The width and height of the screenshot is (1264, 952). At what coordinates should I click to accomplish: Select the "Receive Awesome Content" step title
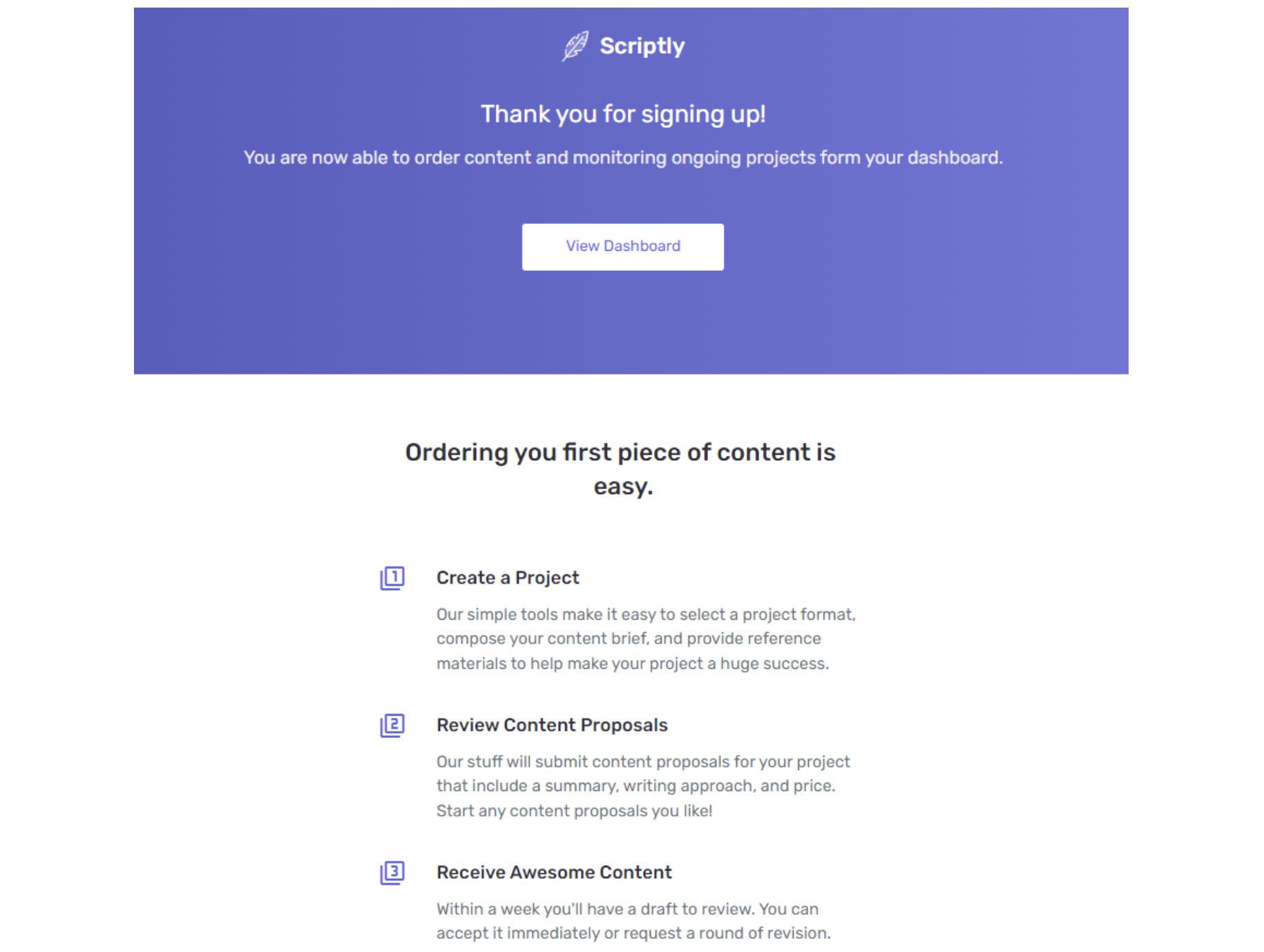(554, 872)
